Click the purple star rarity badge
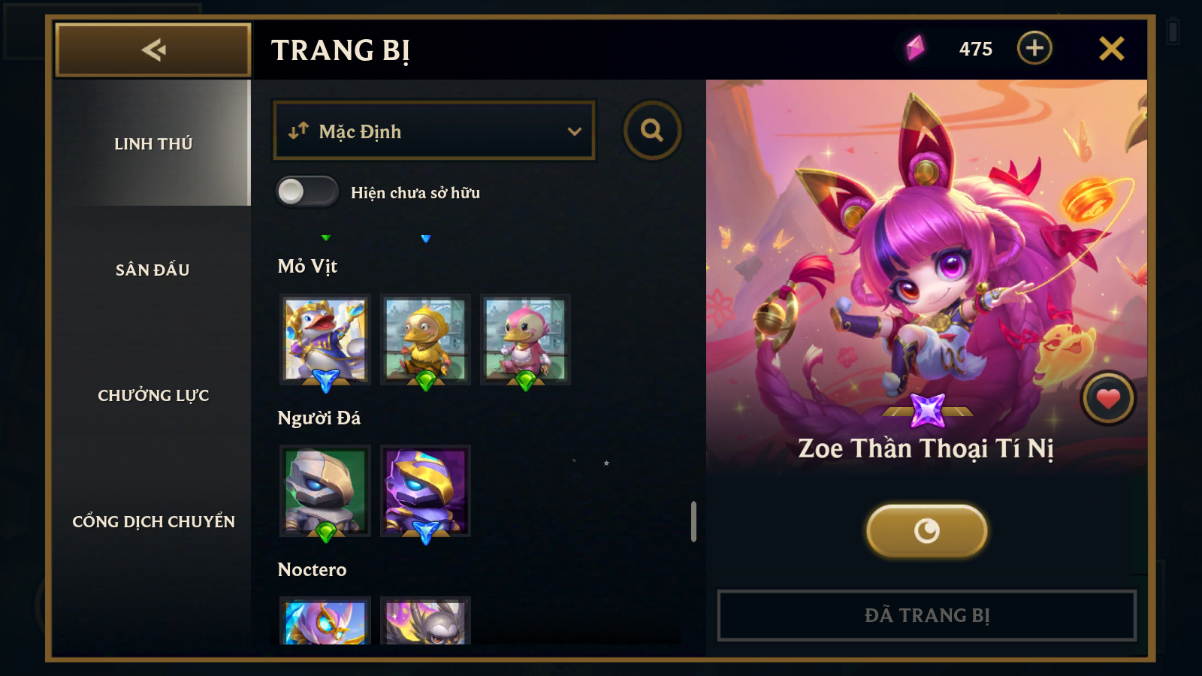The image size is (1202, 676). (x=927, y=410)
